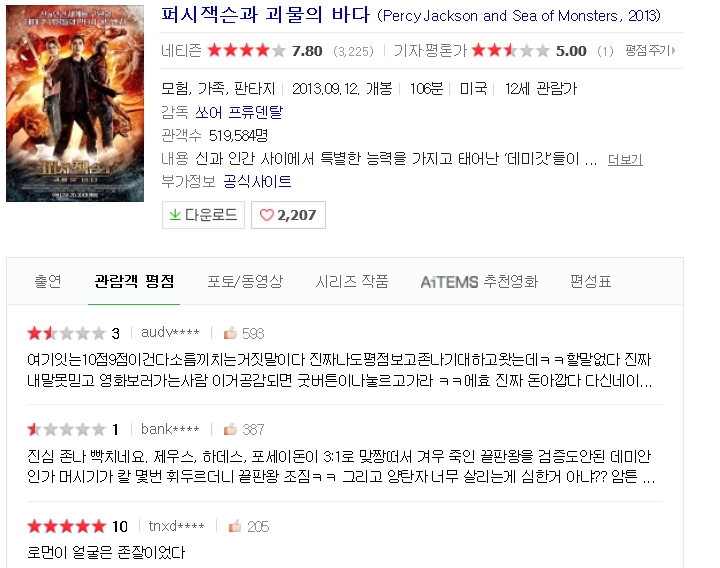Click thumbs-up icon on tnxd**** review

235,526
